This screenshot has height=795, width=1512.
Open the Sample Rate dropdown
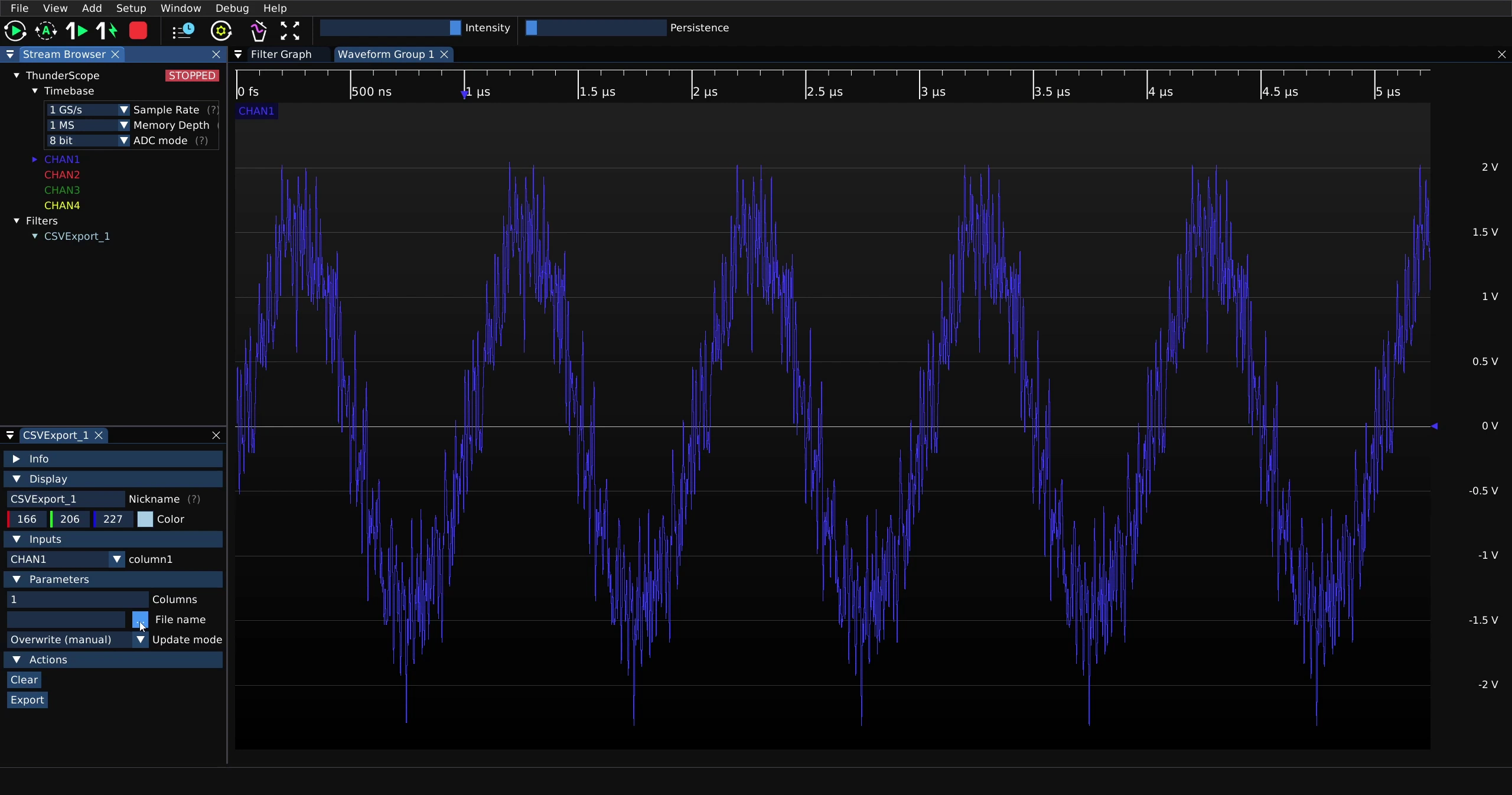87,110
